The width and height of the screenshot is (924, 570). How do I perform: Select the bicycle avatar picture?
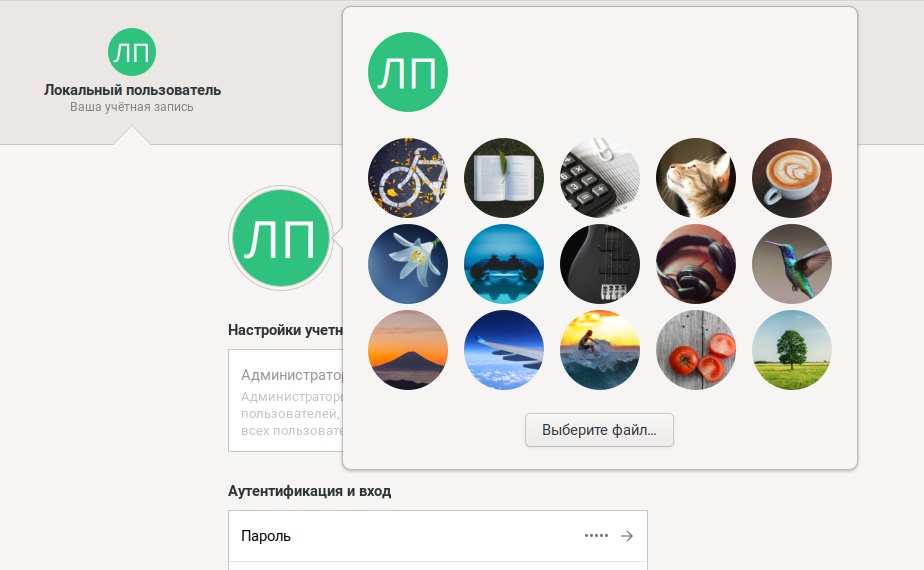408,178
